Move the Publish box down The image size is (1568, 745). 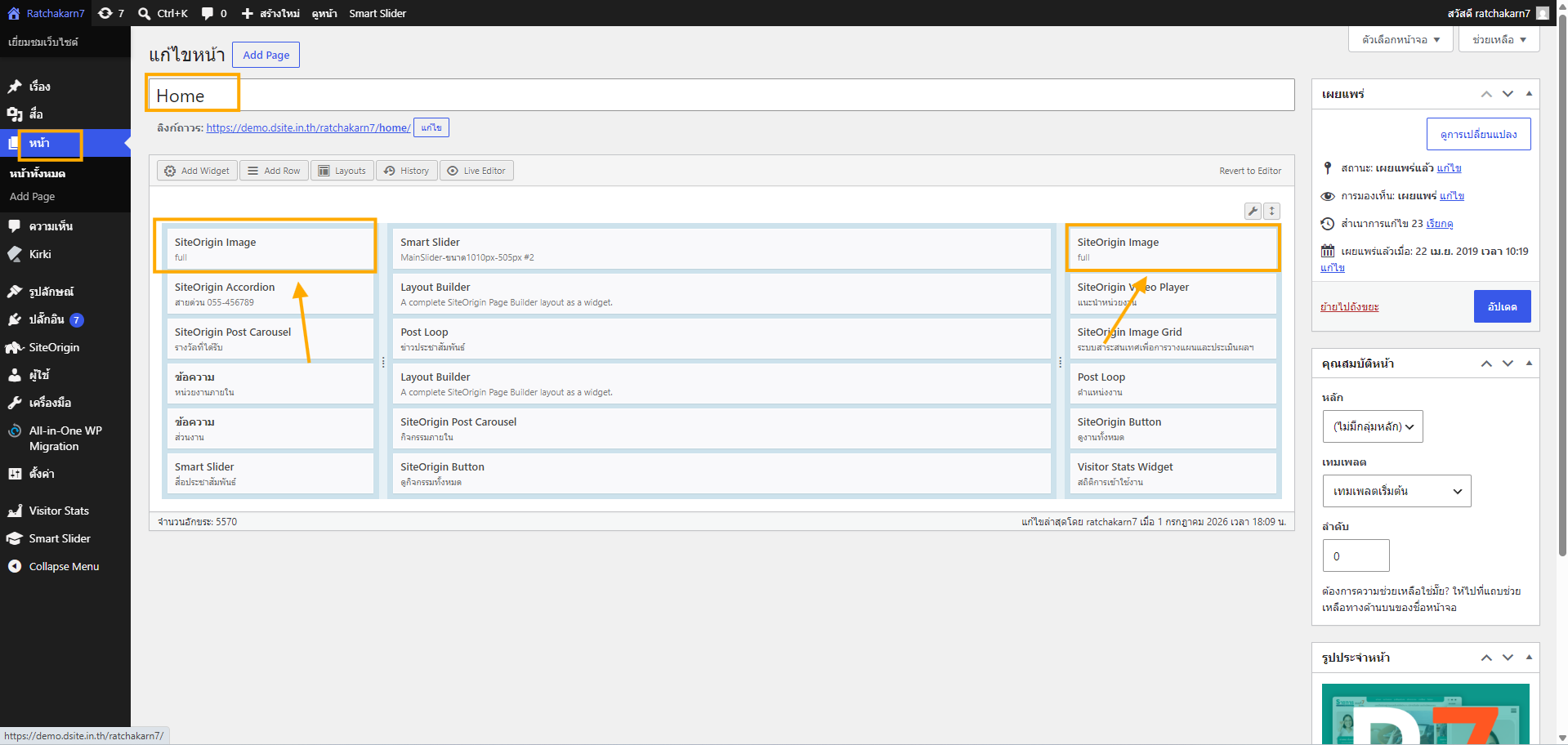[x=1508, y=94]
